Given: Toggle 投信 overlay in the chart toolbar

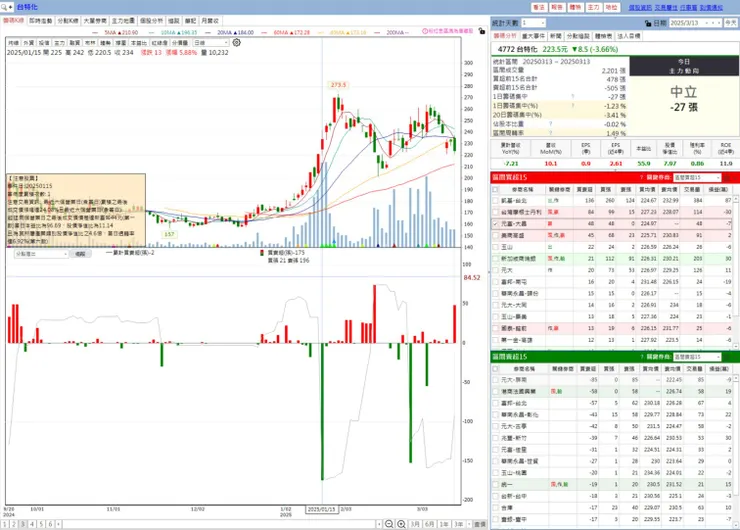Looking at the screenshot, I should tap(43, 42).
